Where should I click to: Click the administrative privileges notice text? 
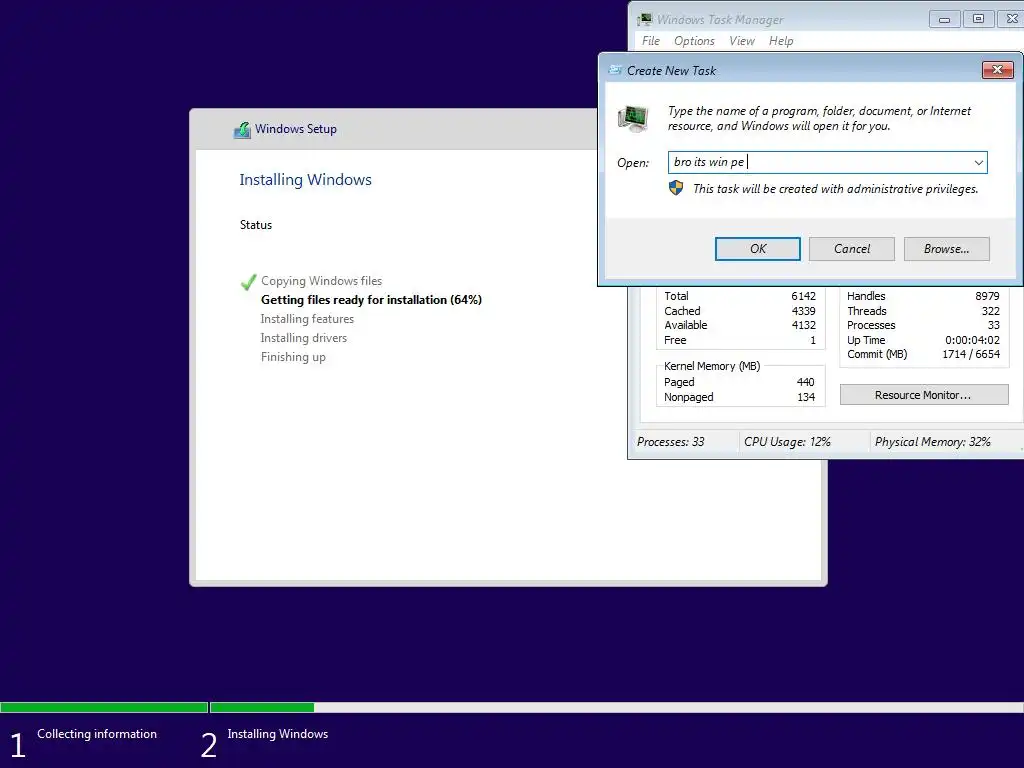click(x=835, y=189)
